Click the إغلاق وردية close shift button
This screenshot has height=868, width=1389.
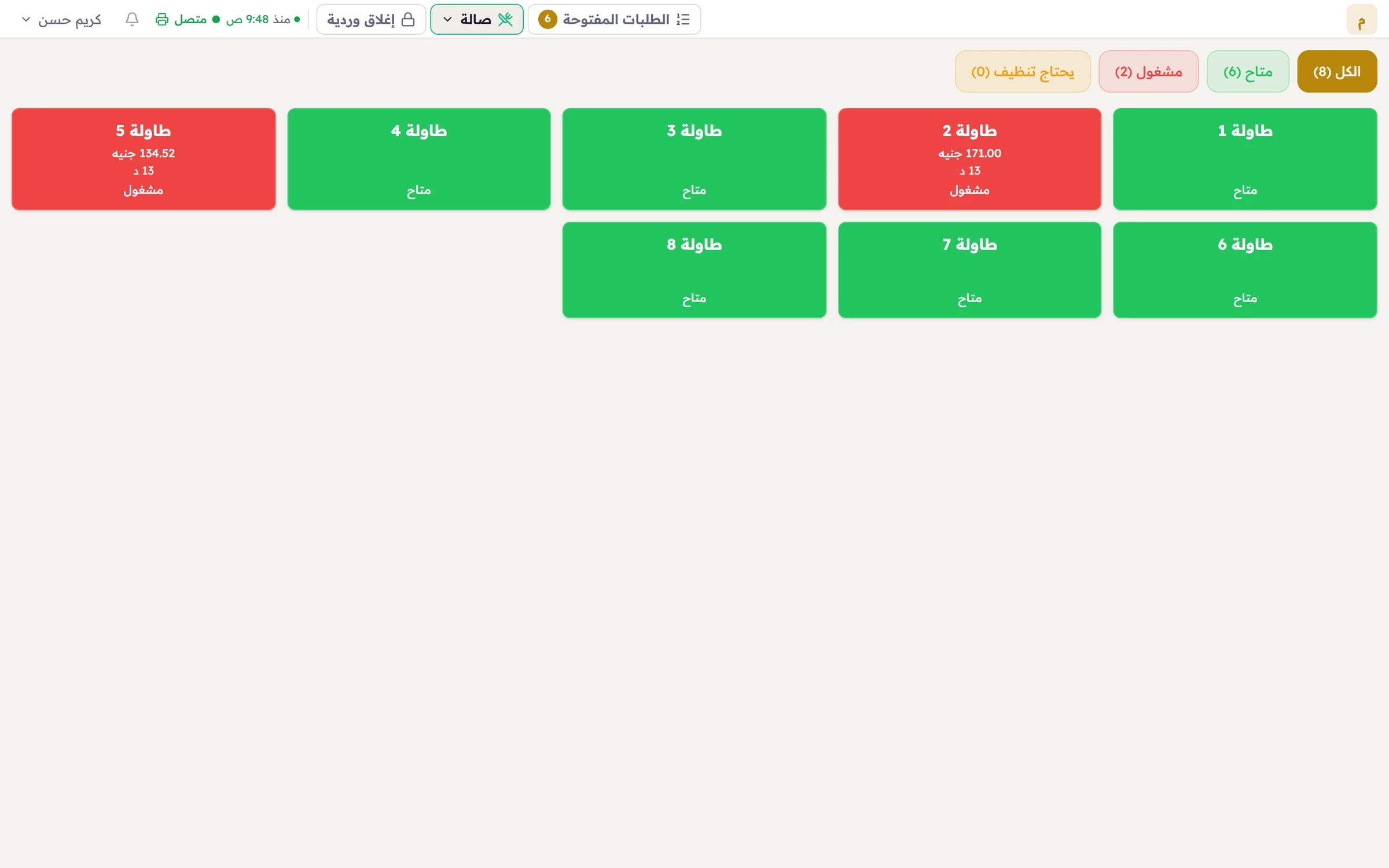pos(371,19)
